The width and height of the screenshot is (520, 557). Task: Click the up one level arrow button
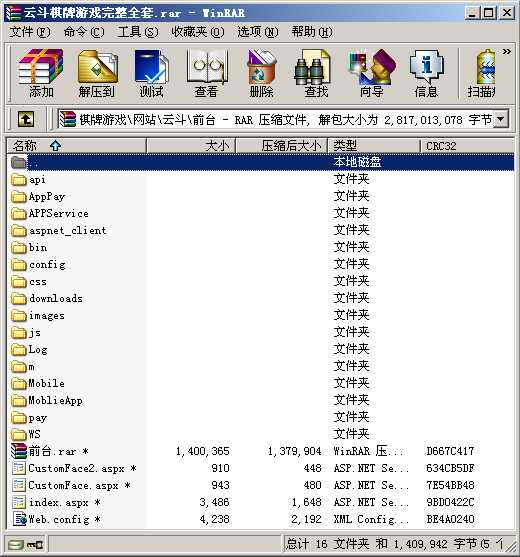coord(26,119)
